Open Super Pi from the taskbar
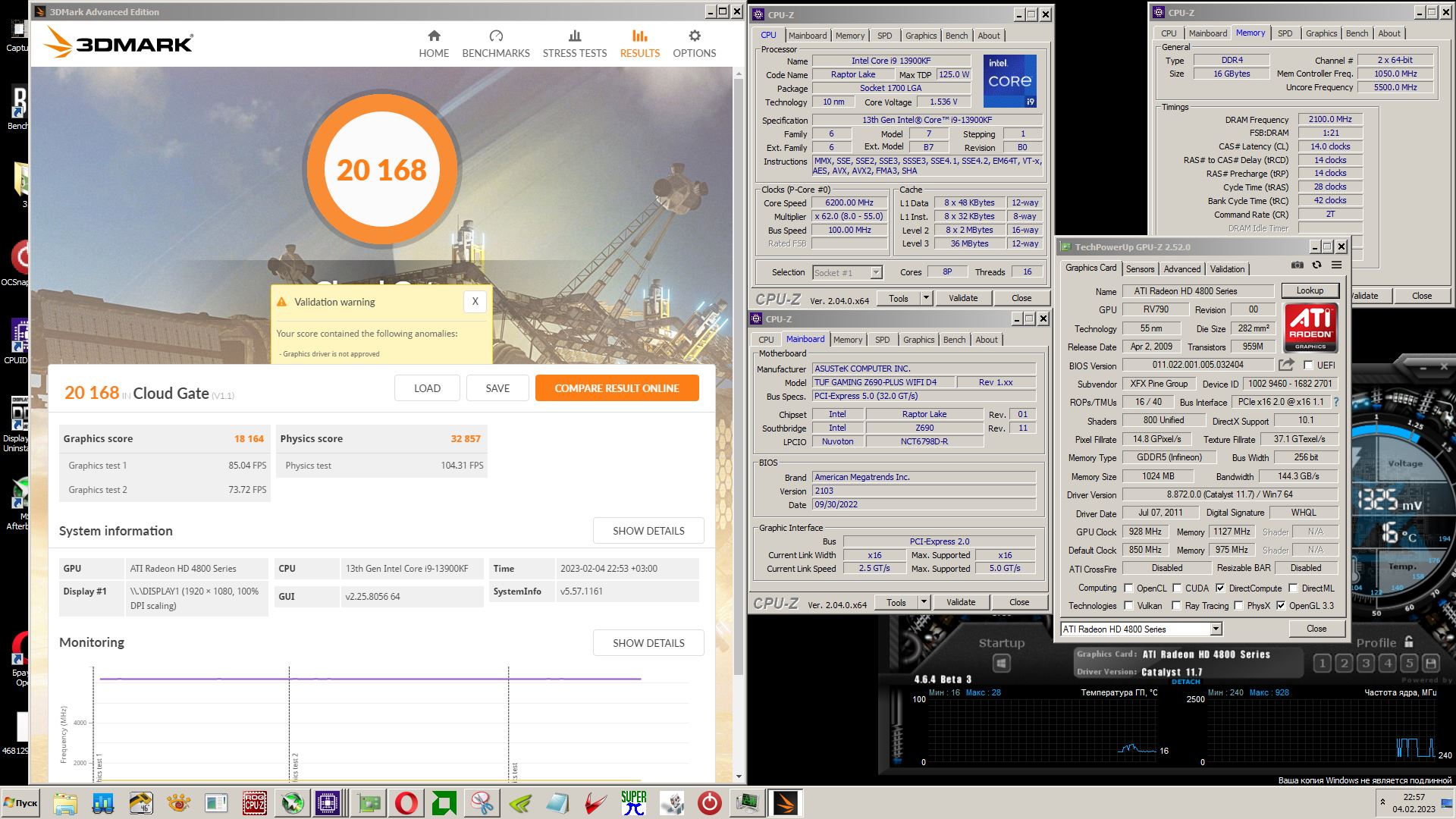 [x=634, y=803]
